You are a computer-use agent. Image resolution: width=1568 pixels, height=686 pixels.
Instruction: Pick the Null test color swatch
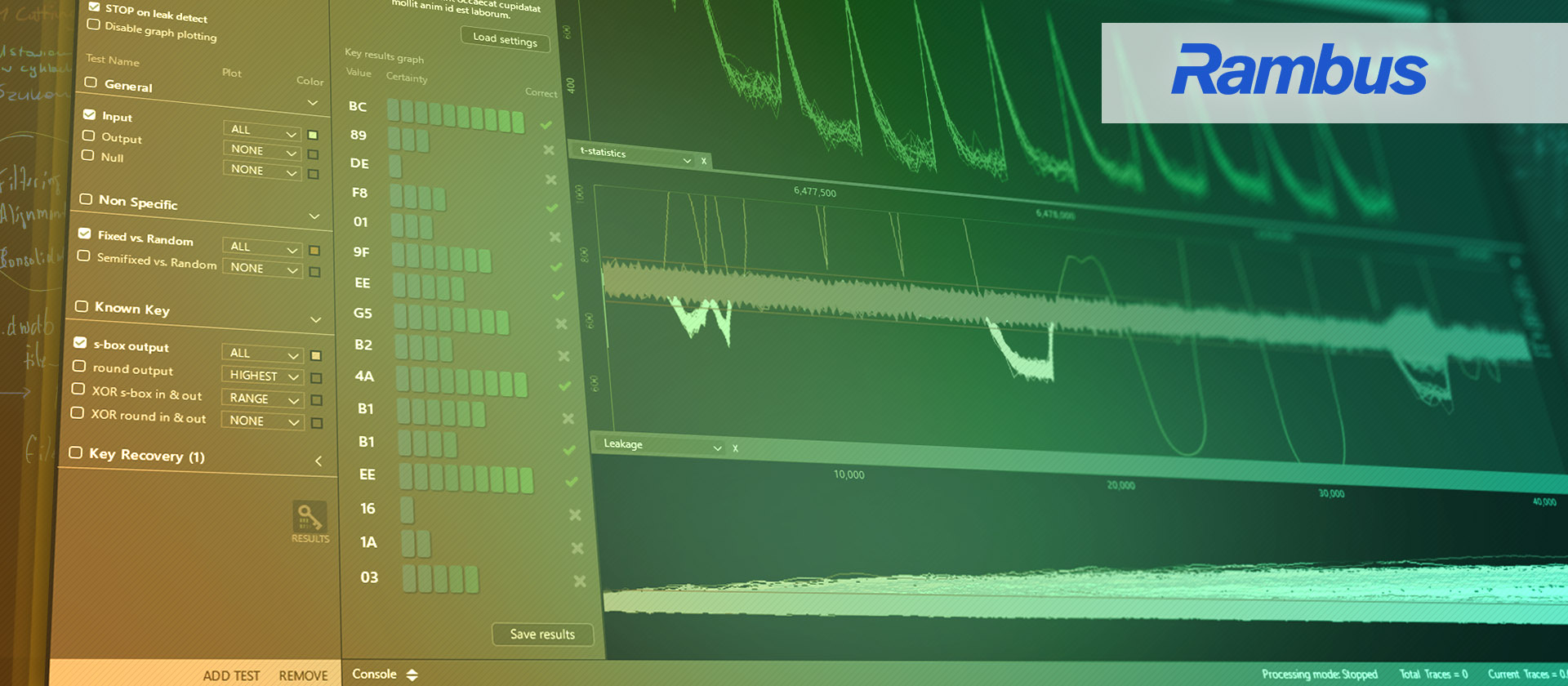click(x=313, y=174)
